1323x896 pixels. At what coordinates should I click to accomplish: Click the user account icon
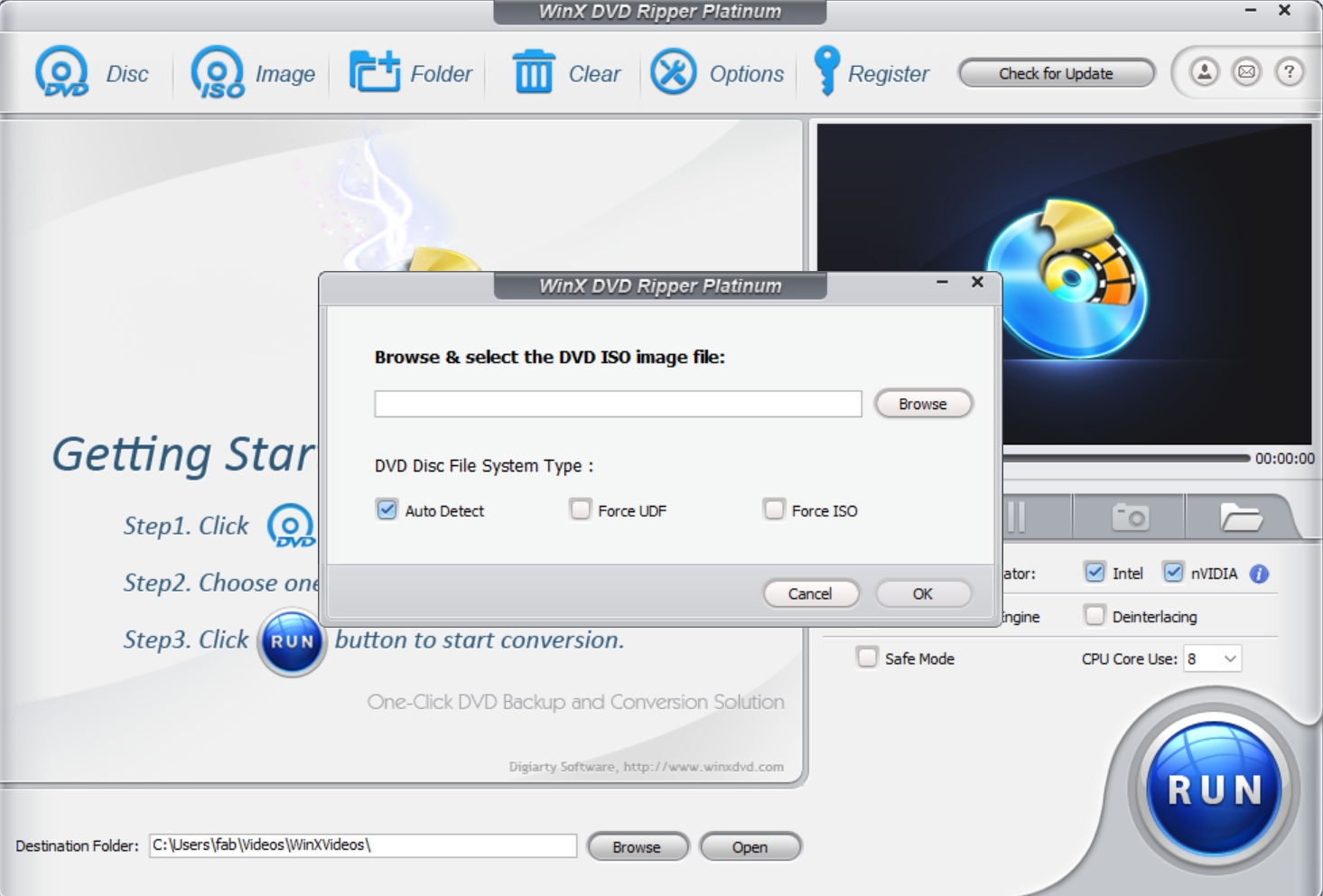pyautogui.click(x=1204, y=71)
